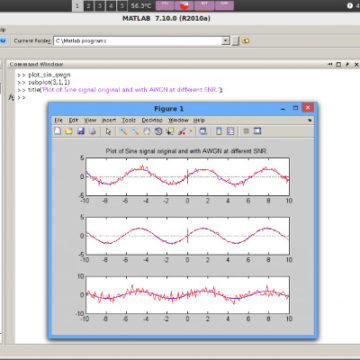Viewport: 360px width, 360px height.
Task: Close the Command Window panel
Action: [356, 64]
